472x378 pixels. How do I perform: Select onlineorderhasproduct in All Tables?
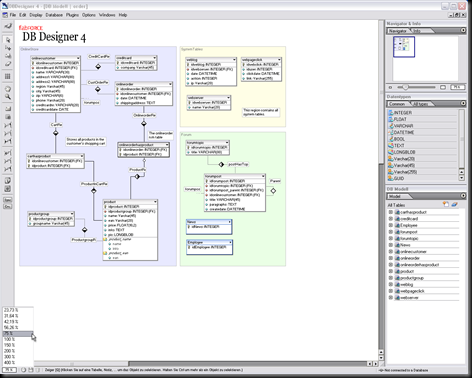pos(419,265)
